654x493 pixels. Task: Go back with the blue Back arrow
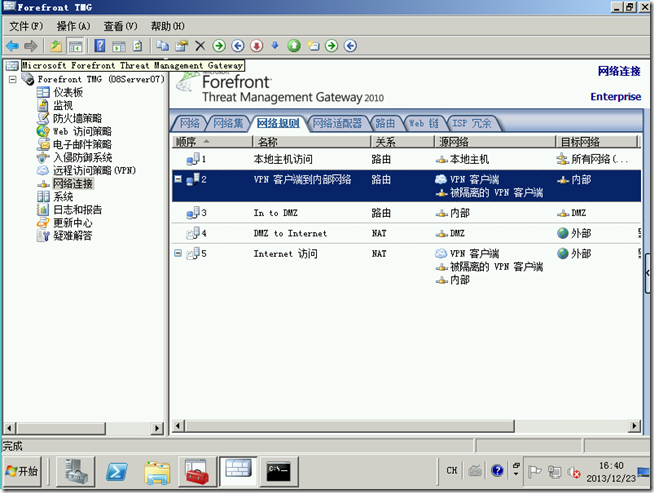pyautogui.click(x=13, y=46)
